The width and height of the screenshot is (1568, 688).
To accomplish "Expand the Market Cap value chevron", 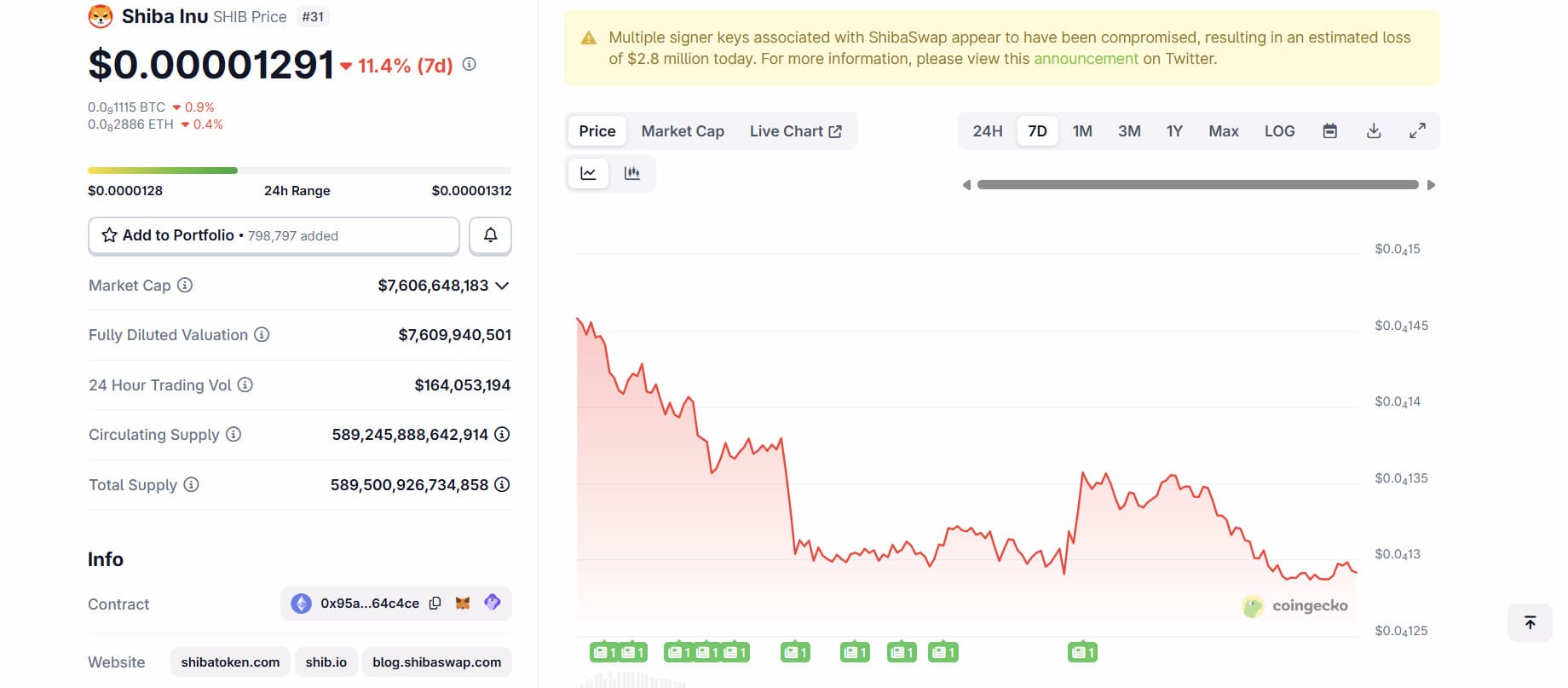I will (502, 286).
